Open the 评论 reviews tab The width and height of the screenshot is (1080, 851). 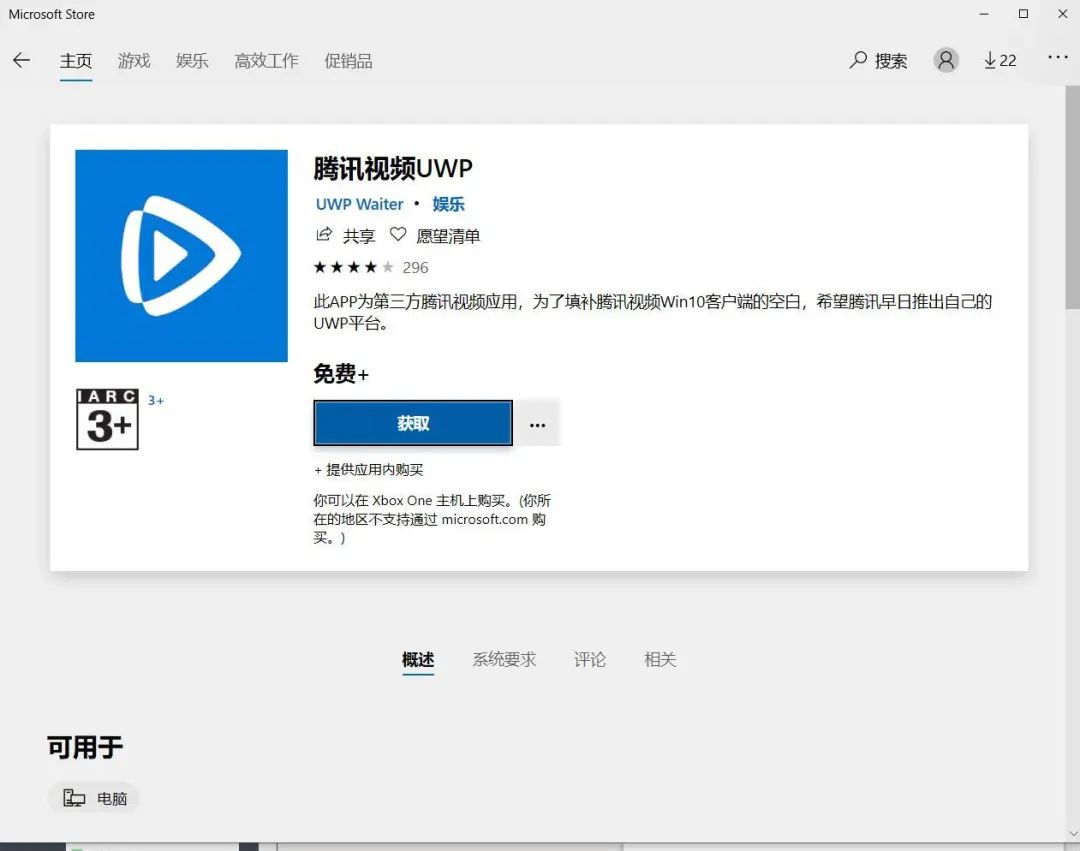(589, 660)
